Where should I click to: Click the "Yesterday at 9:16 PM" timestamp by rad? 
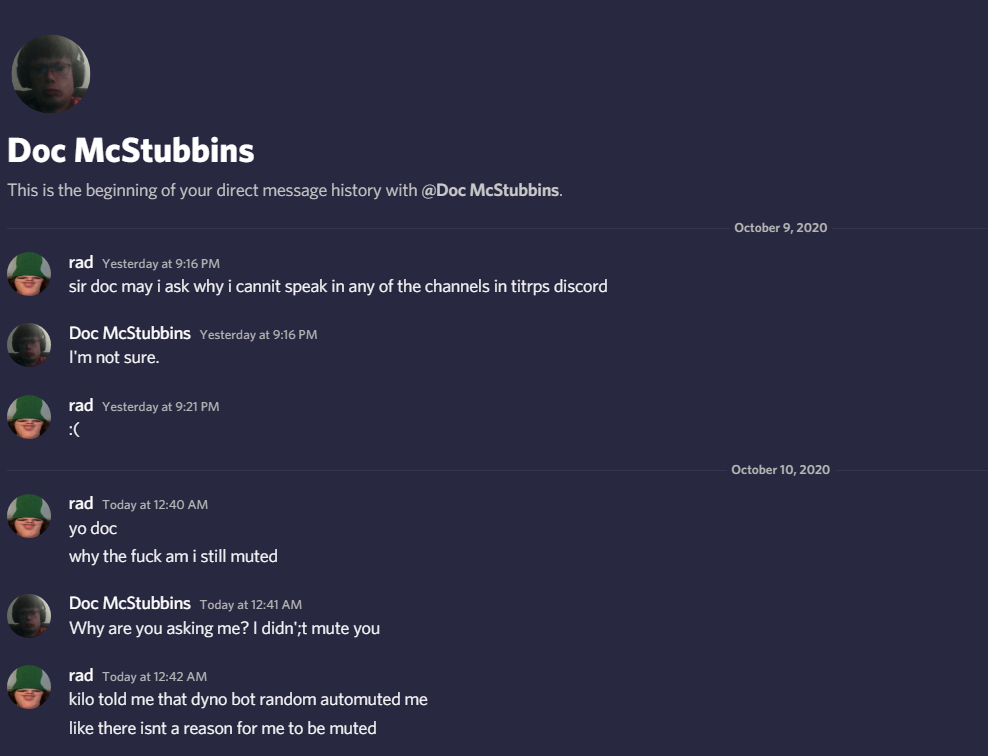161,264
